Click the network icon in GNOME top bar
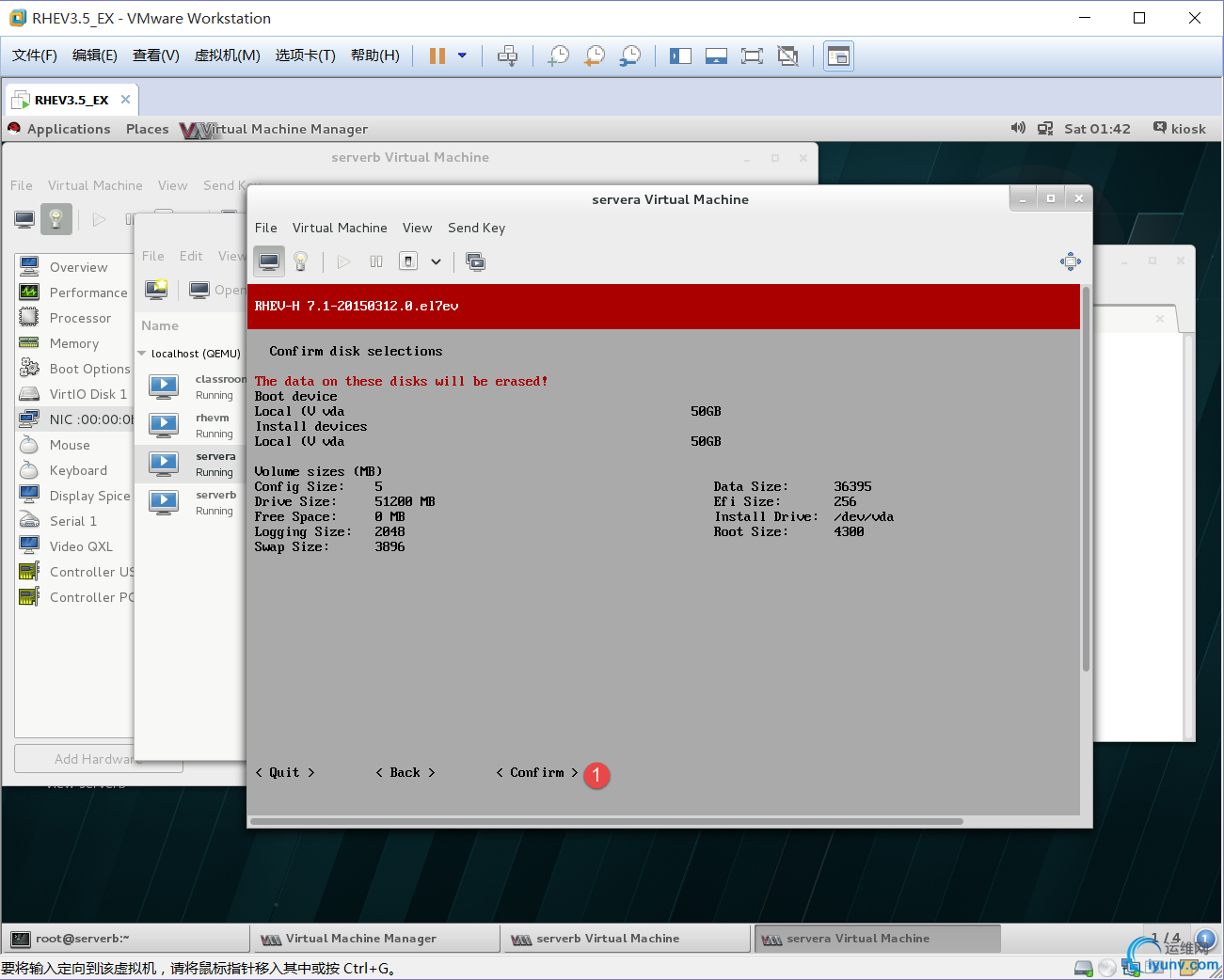The height and width of the screenshot is (980, 1224). coord(1045,128)
